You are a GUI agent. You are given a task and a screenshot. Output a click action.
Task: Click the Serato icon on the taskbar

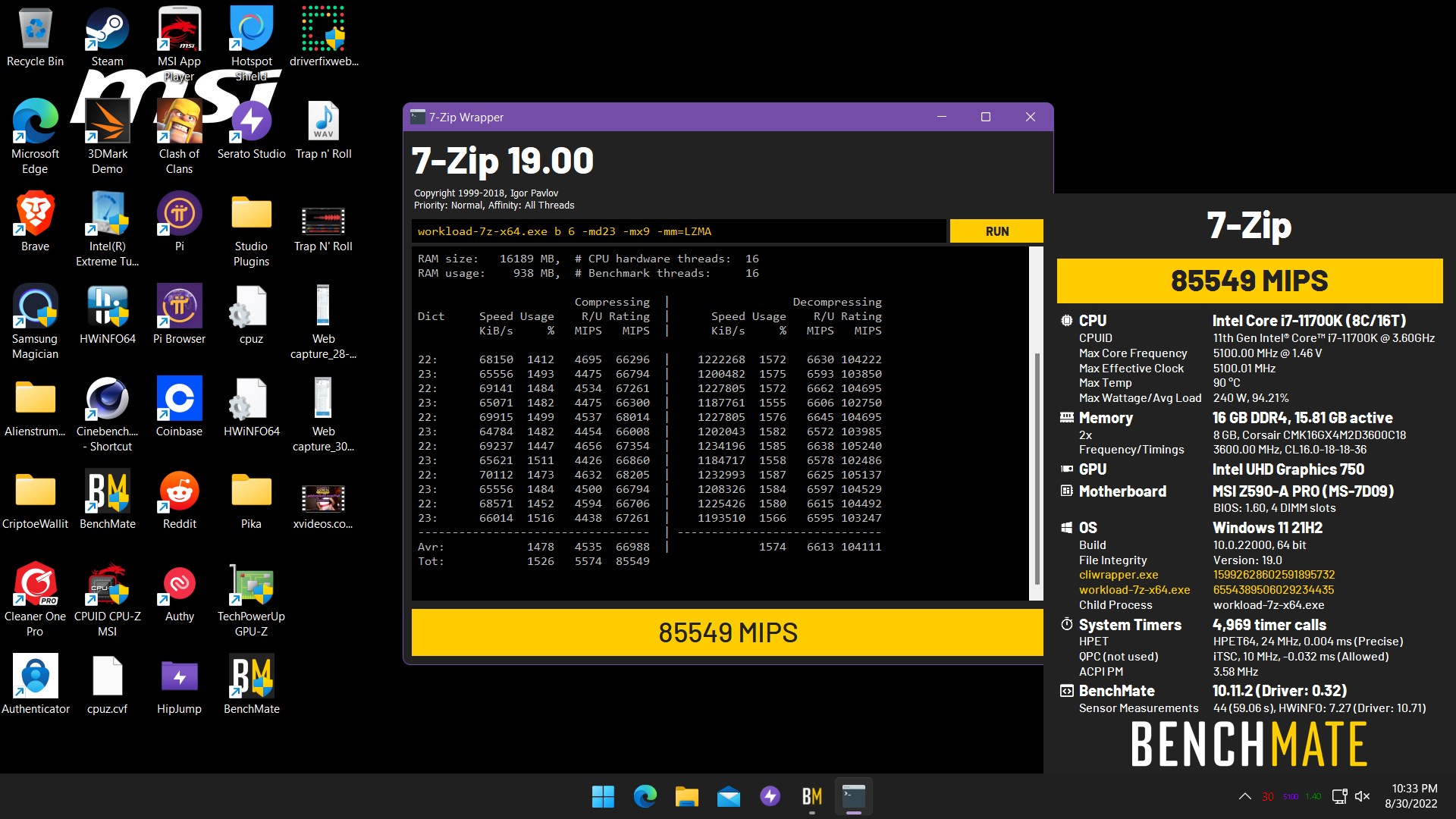770,796
